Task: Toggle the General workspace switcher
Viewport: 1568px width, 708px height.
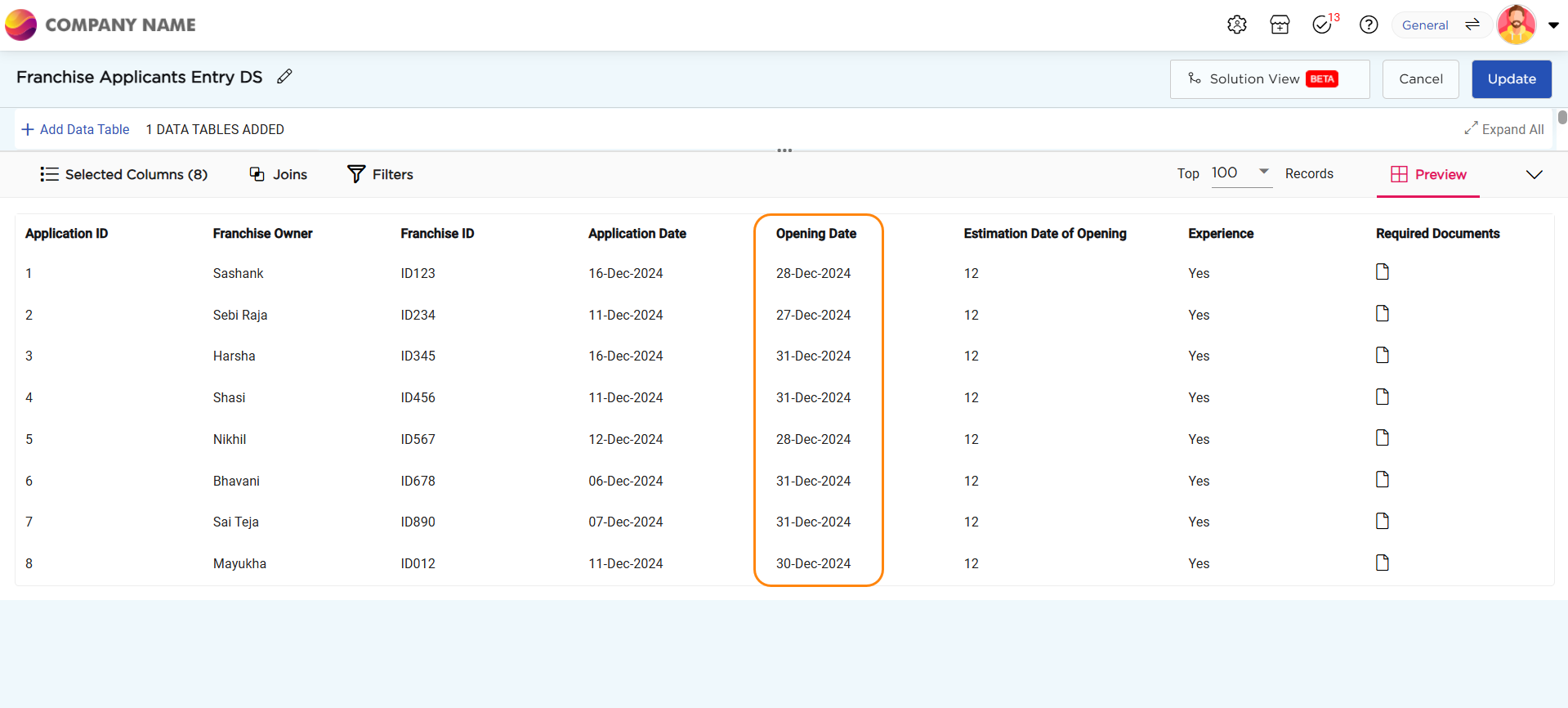Action: point(1441,25)
